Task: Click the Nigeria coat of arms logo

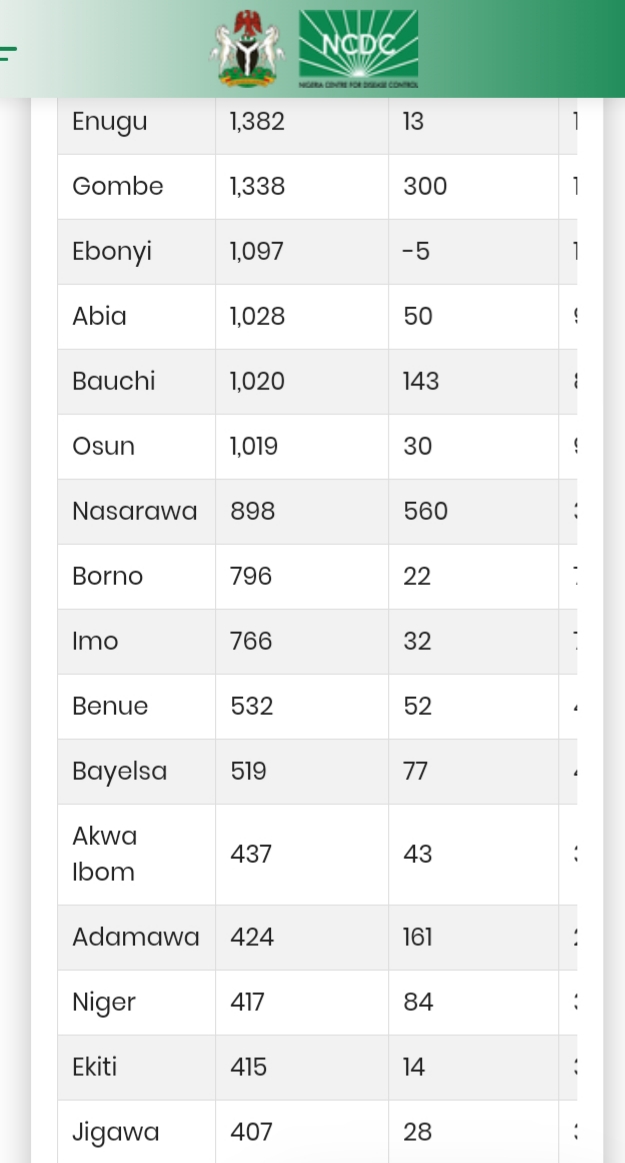Action: point(246,48)
